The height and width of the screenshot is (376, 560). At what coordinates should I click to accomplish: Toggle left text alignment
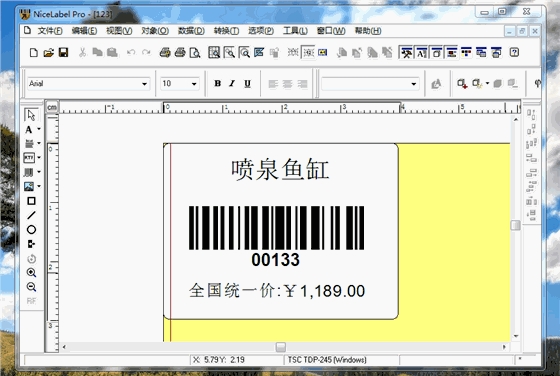273,84
